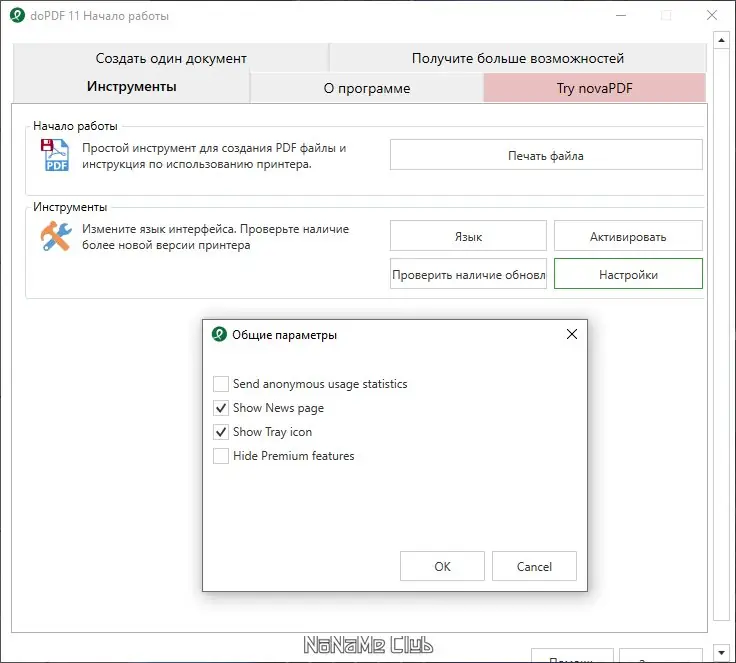Close the Общие параметры dialog

[x=572, y=334]
